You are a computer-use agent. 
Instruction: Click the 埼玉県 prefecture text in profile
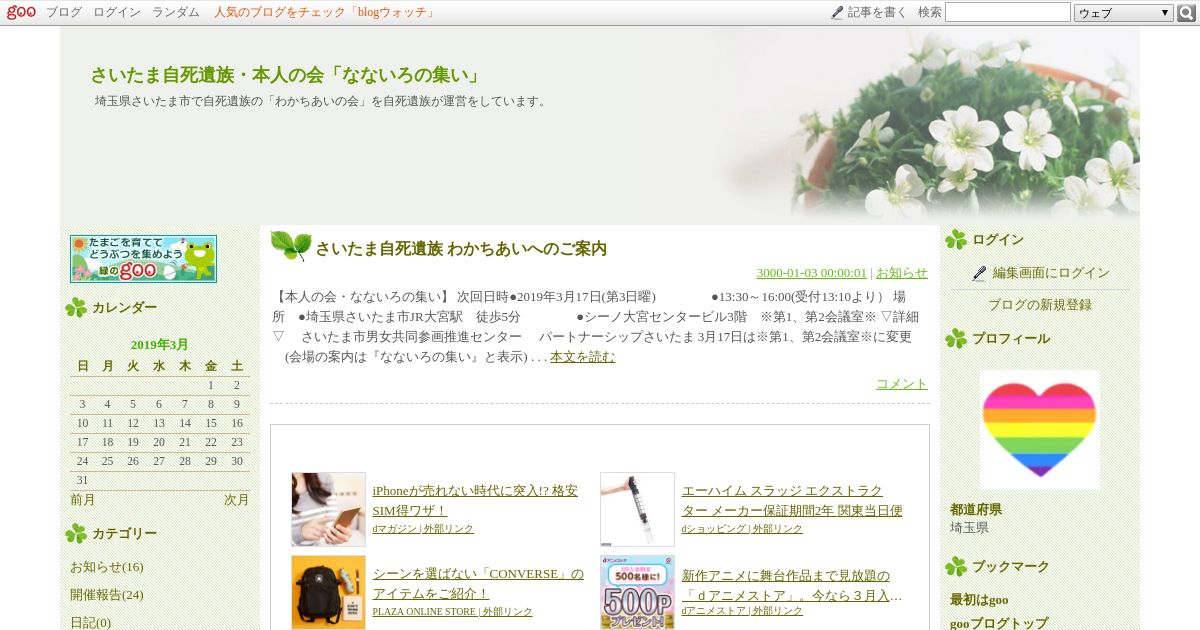(x=969, y=527)
